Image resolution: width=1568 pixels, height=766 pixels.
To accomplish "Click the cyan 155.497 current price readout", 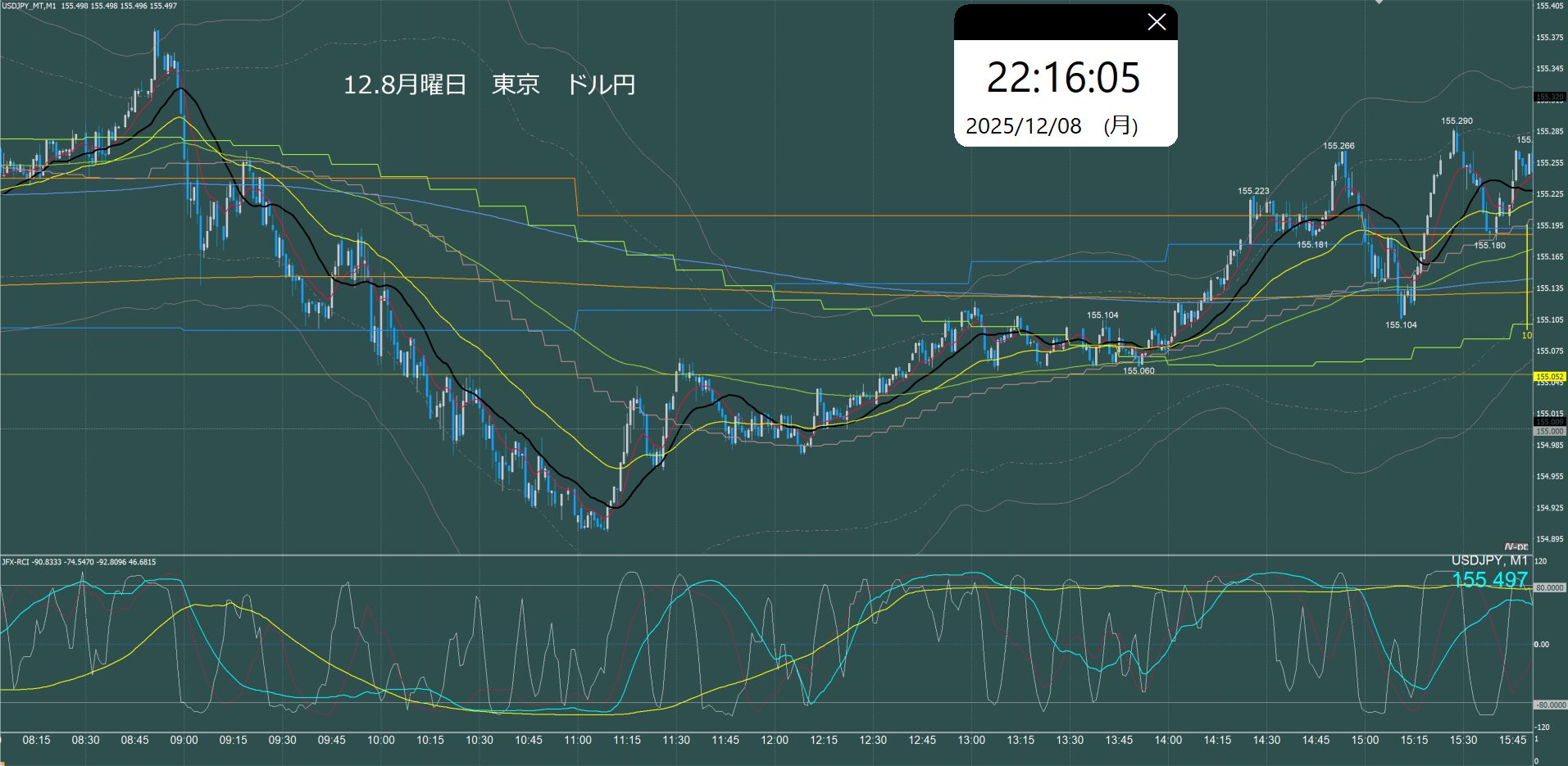I will [x=1489, y=580].
